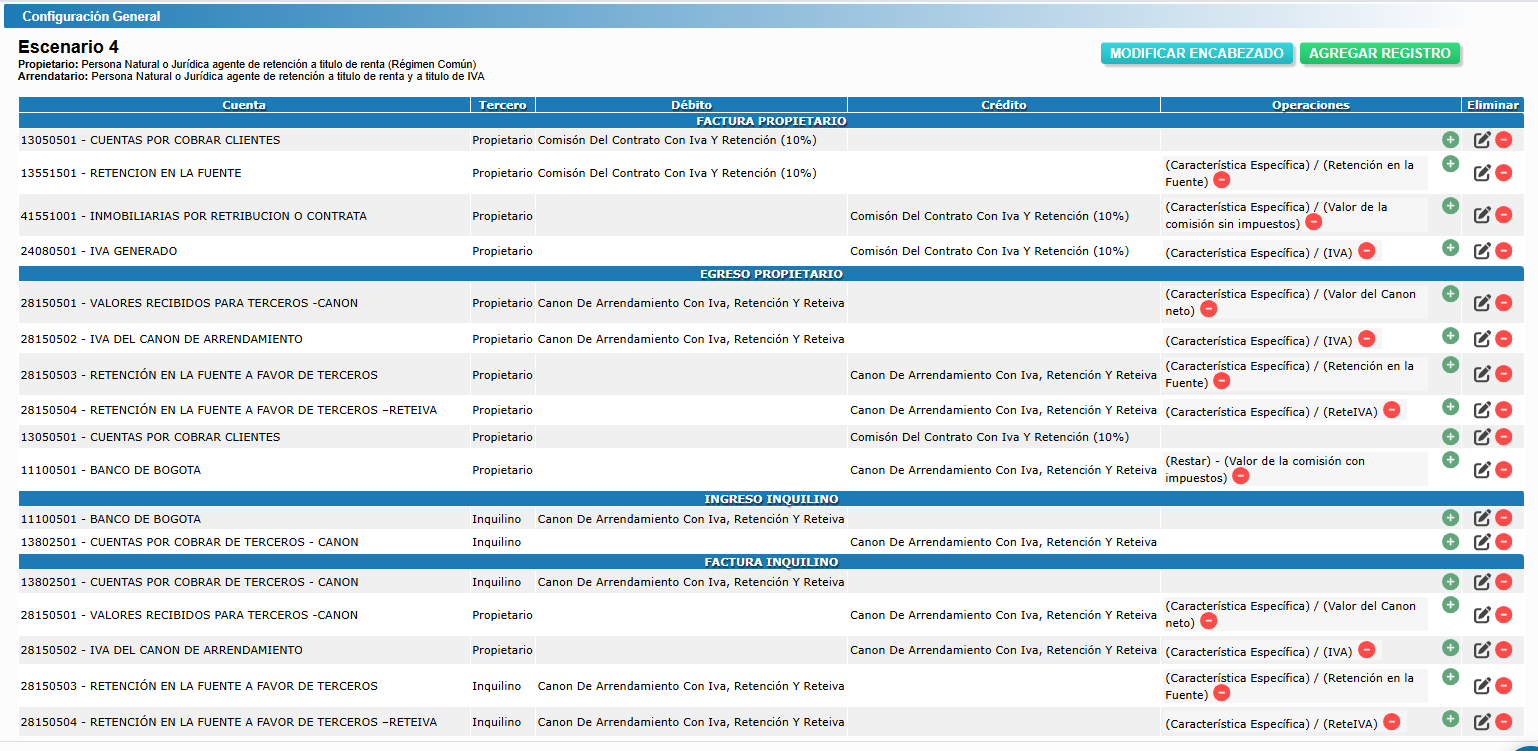Remove ReteIVA operation in Egreso Propietario section
Viewport: 1538px width, 751px height.
[x=1391, y=410]
